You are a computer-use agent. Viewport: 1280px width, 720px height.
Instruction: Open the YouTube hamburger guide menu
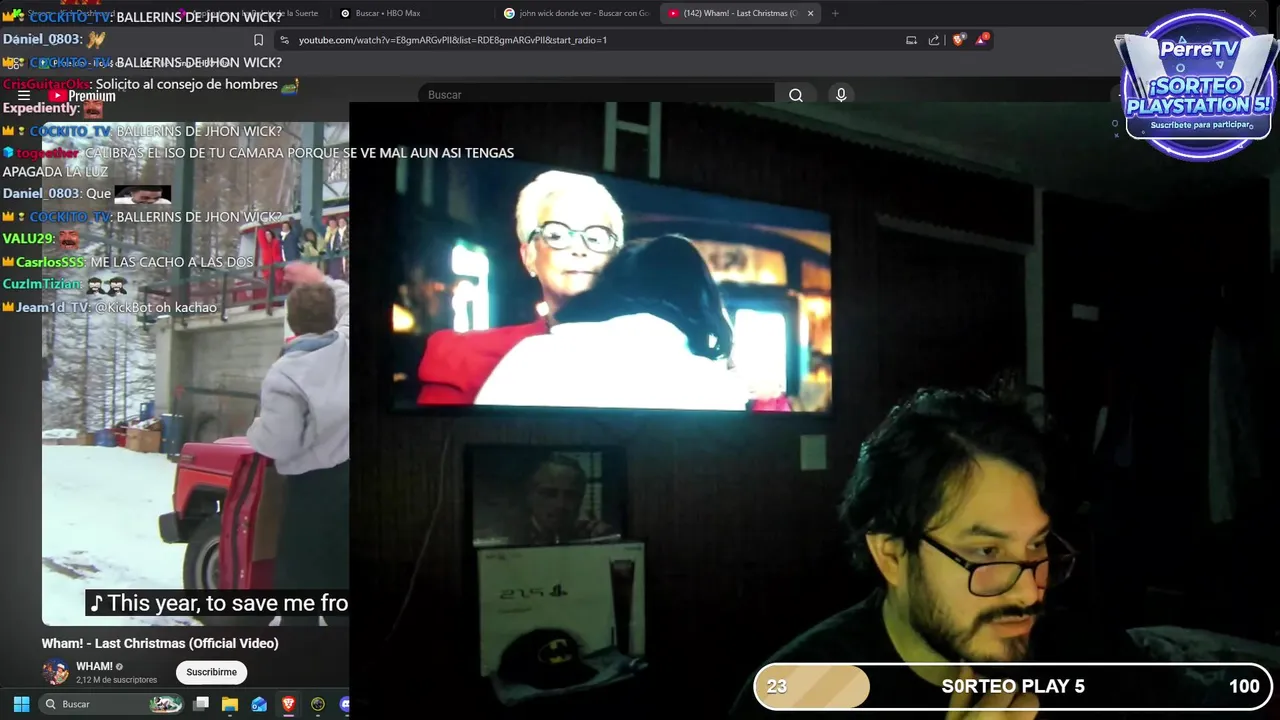pos(24,96)
